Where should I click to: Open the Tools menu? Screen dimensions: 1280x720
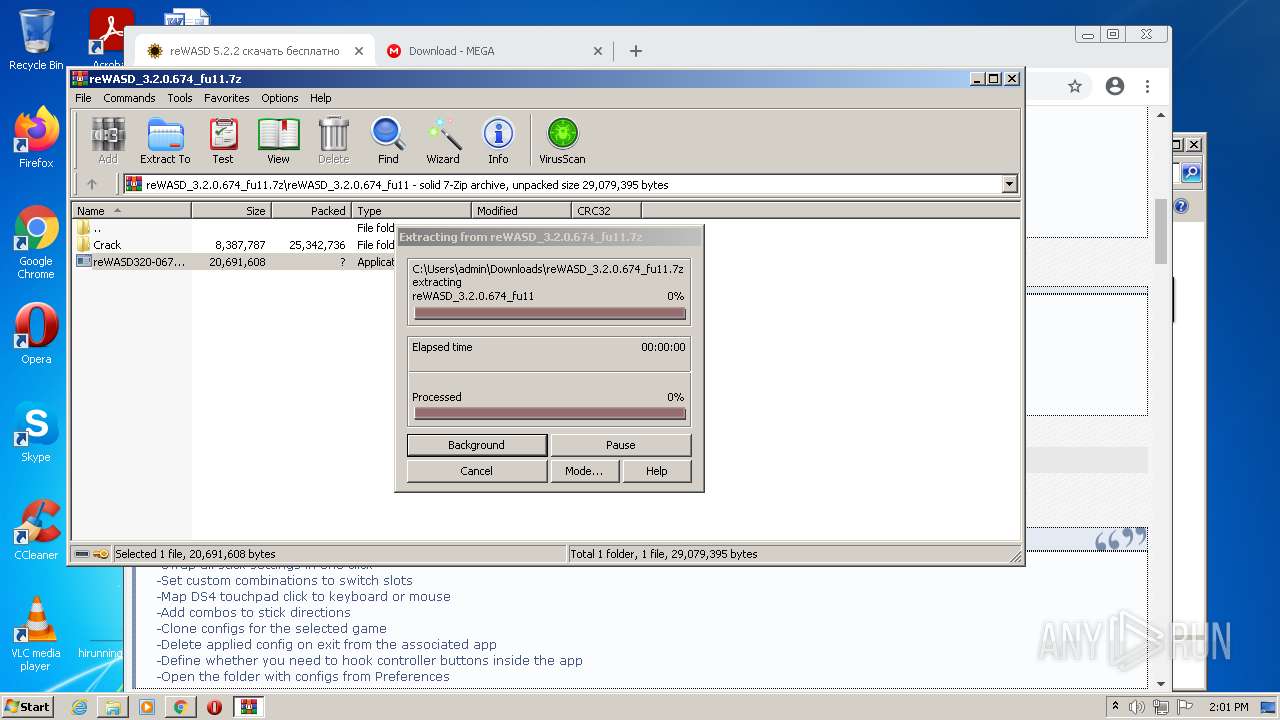(x=180, y=98)
